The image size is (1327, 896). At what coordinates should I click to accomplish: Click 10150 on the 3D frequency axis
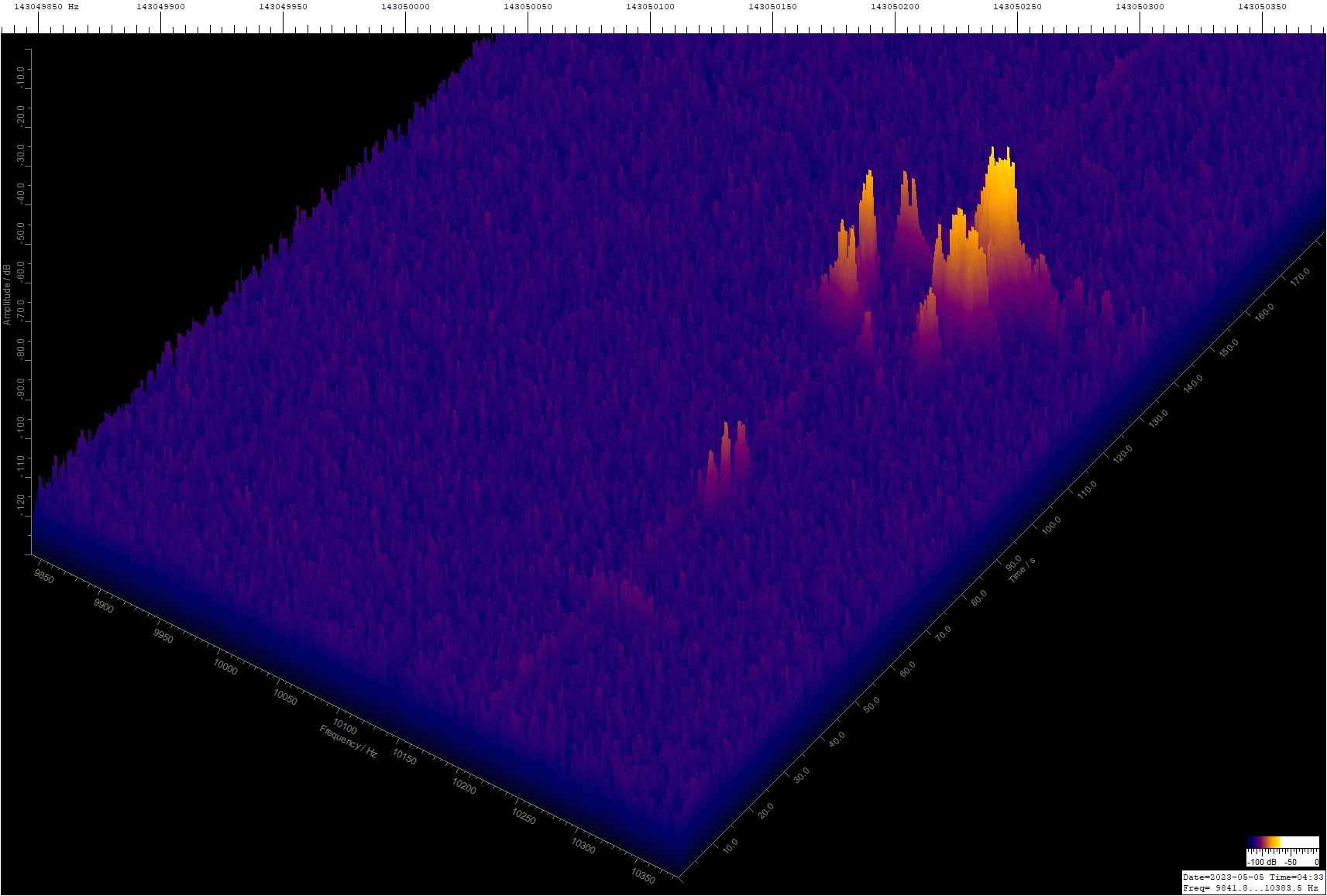point(404,757)
